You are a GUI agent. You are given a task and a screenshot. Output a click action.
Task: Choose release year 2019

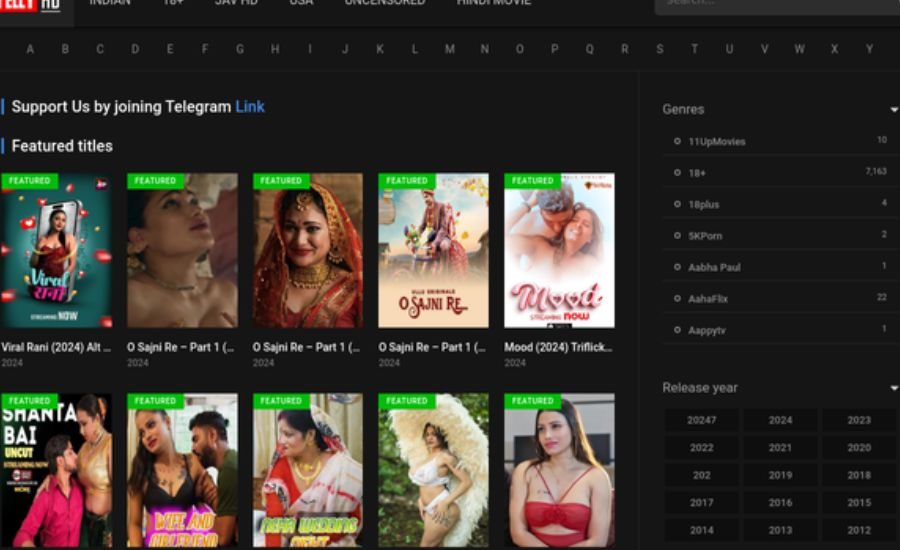[781, 475]
